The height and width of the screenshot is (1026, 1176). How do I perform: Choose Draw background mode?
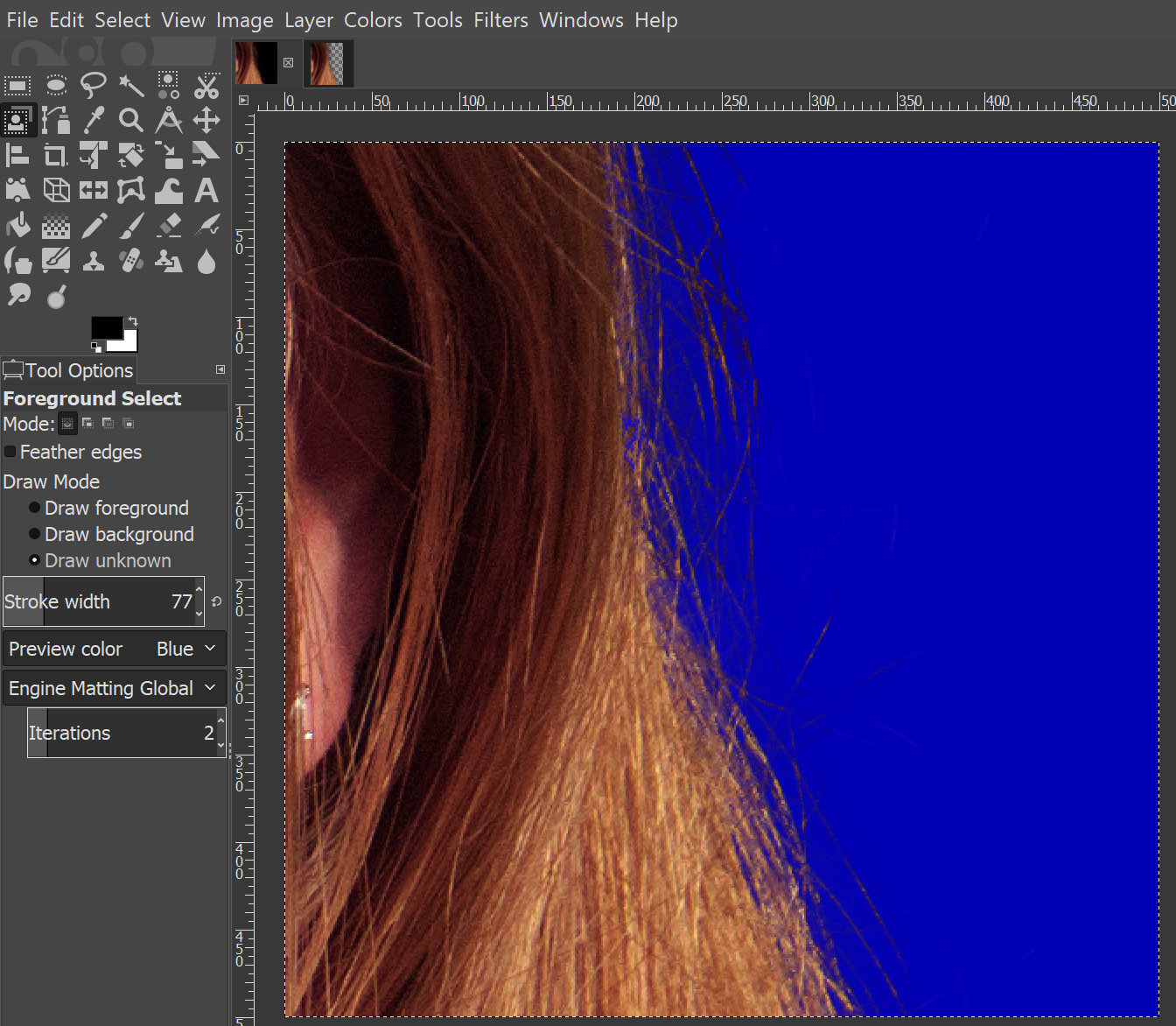(x=33, y=534)
